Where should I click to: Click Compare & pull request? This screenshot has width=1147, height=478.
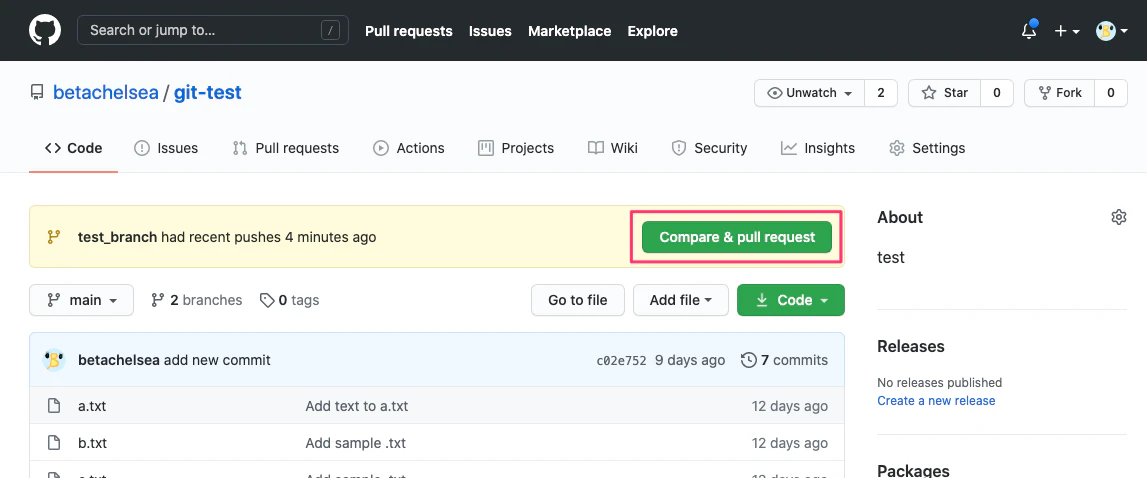click(737, 237)
